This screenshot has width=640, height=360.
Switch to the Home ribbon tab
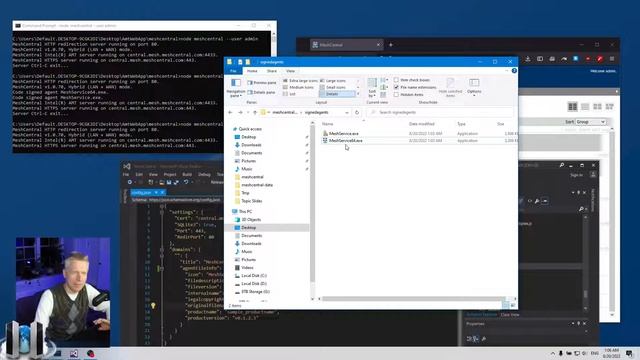point(252,71)
